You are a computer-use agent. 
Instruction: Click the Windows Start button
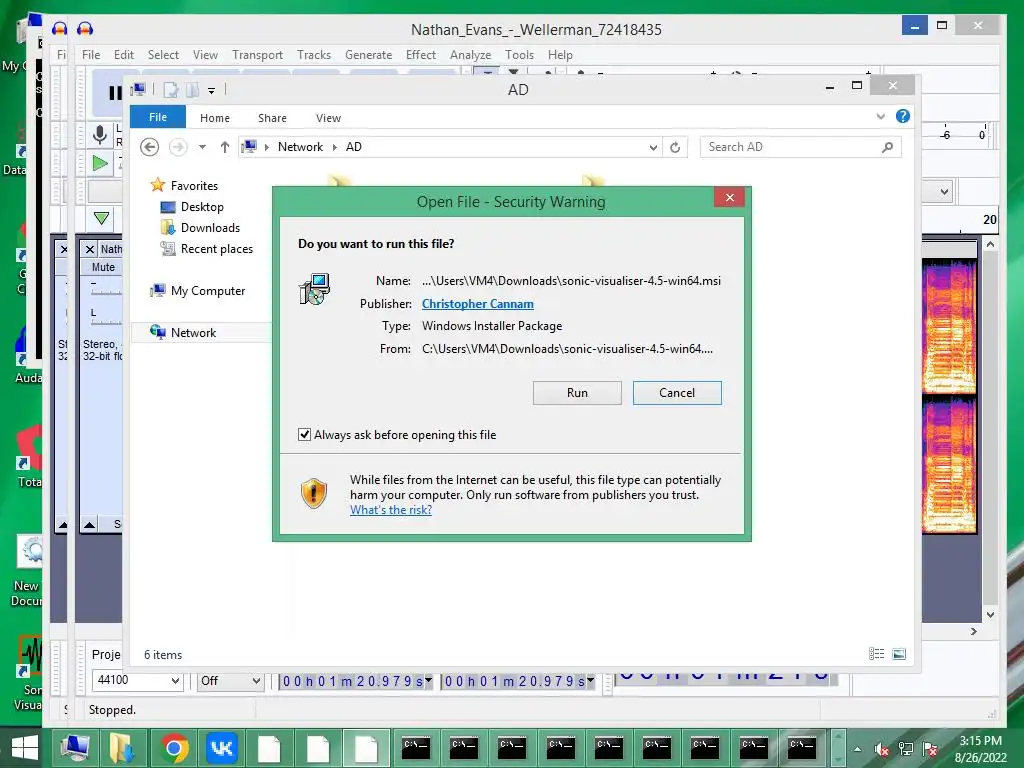coord(24,748)
